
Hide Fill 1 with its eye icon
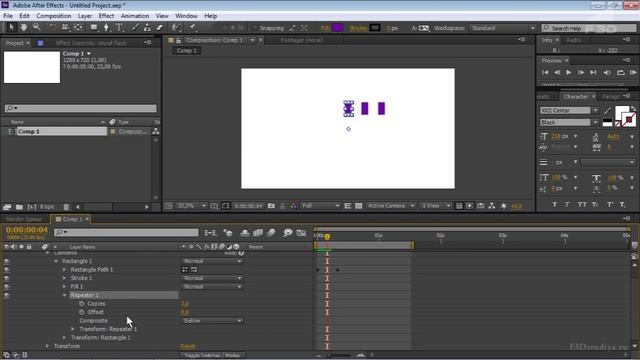[7, 287]
